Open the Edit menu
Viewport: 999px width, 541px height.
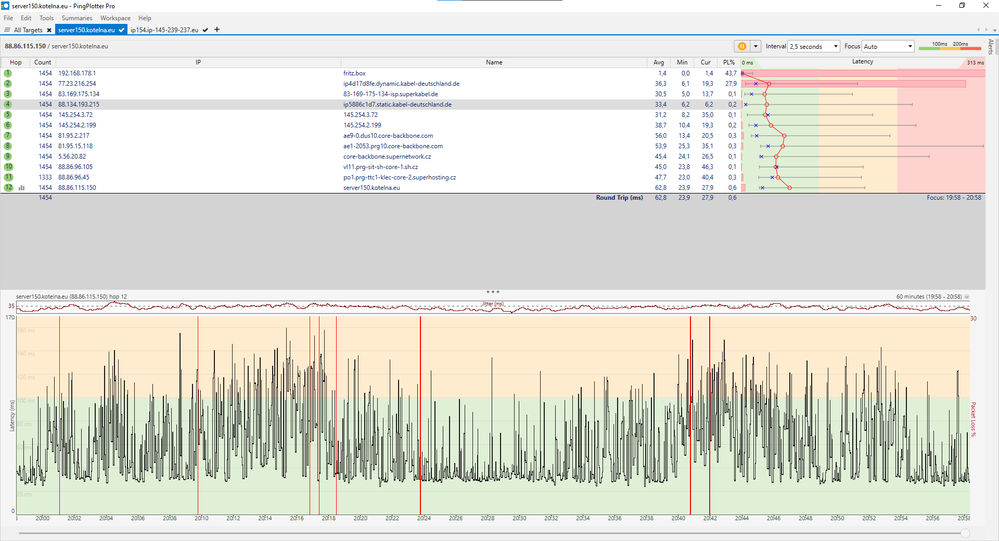coord(26,18)
